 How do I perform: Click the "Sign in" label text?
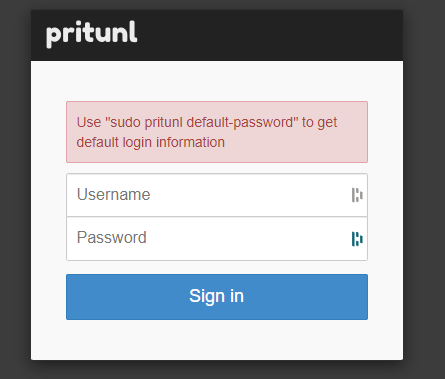217,296
